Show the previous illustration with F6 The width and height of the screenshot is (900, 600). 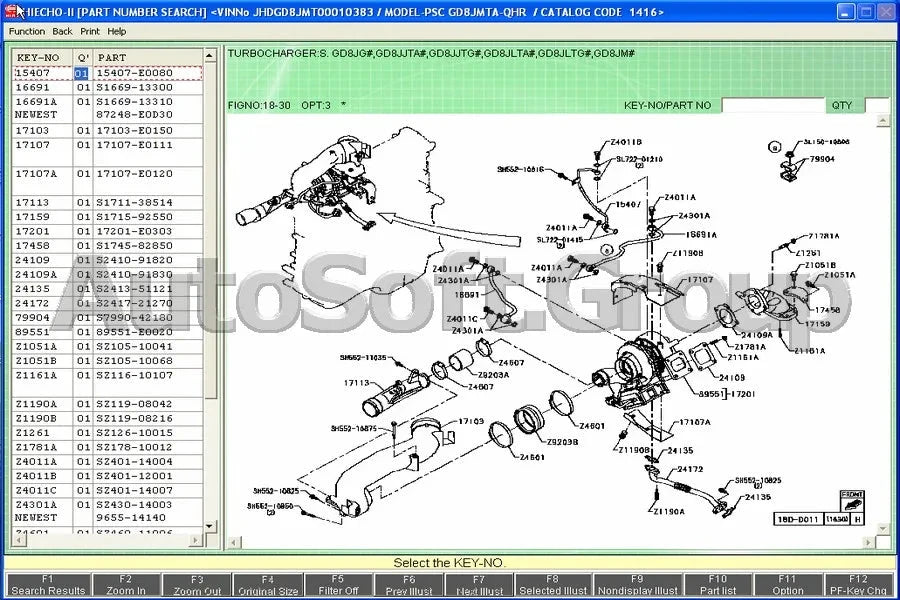click(x=409, y=583)
